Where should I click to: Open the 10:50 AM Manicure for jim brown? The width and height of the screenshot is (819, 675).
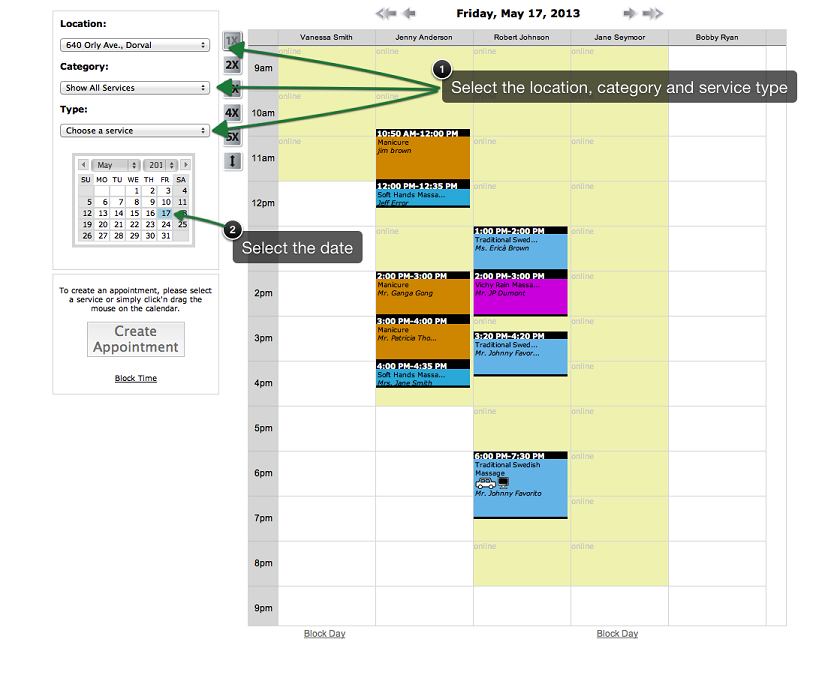point(423,154)
